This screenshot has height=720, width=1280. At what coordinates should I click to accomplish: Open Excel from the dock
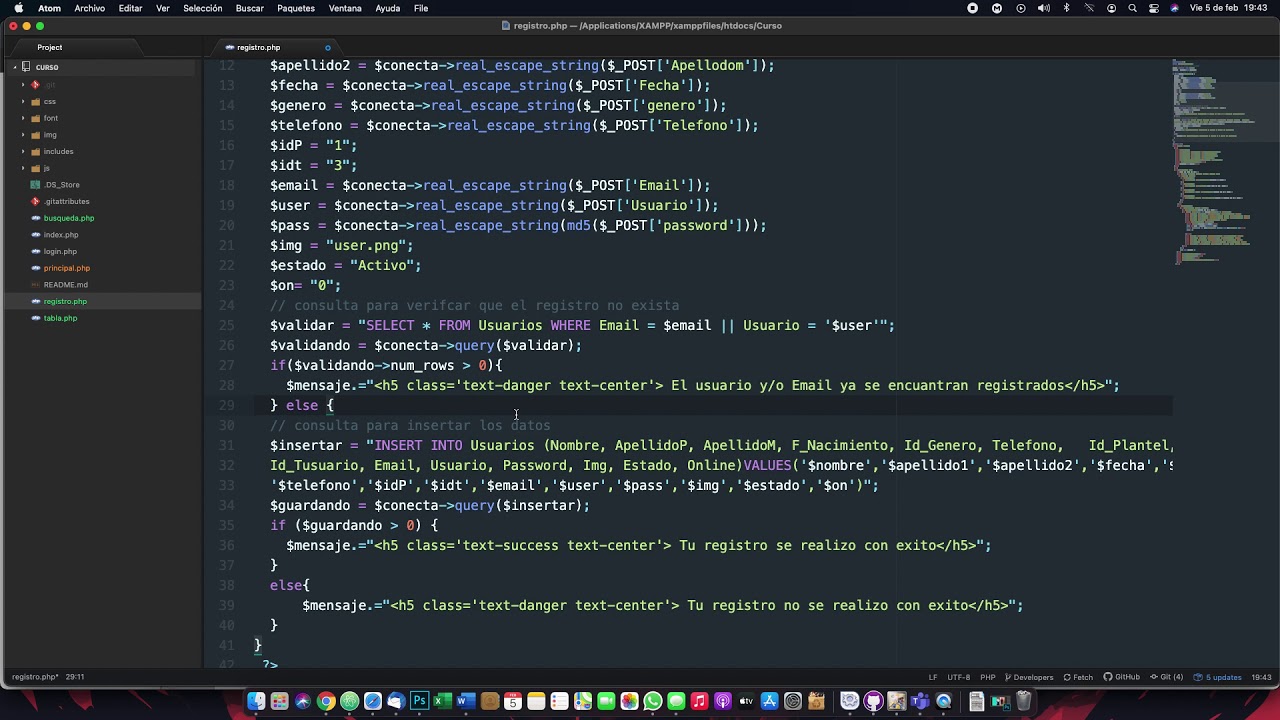pyautogui.click(x=442, y=702)
